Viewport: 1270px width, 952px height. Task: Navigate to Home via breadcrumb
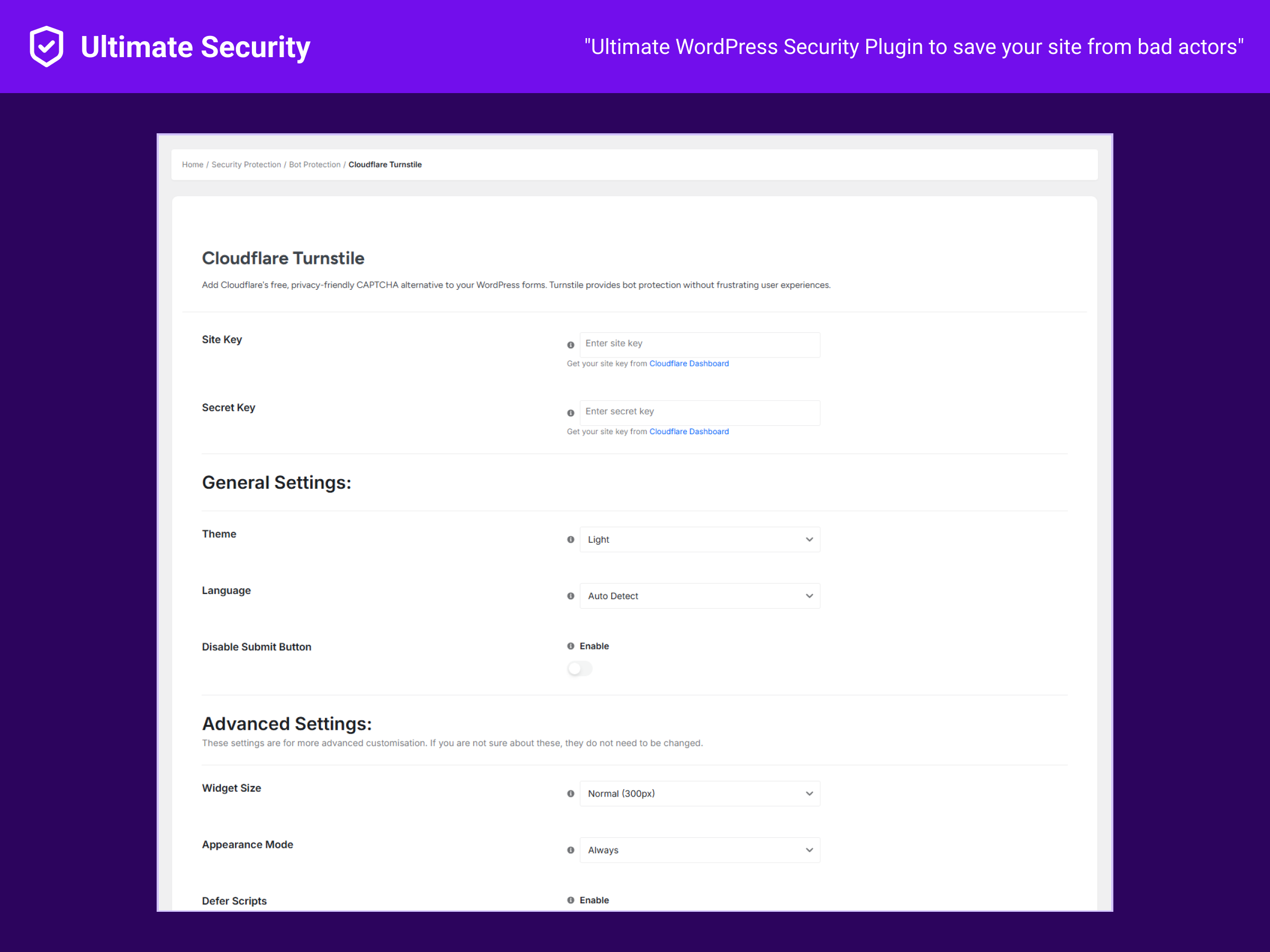point(192,164)
